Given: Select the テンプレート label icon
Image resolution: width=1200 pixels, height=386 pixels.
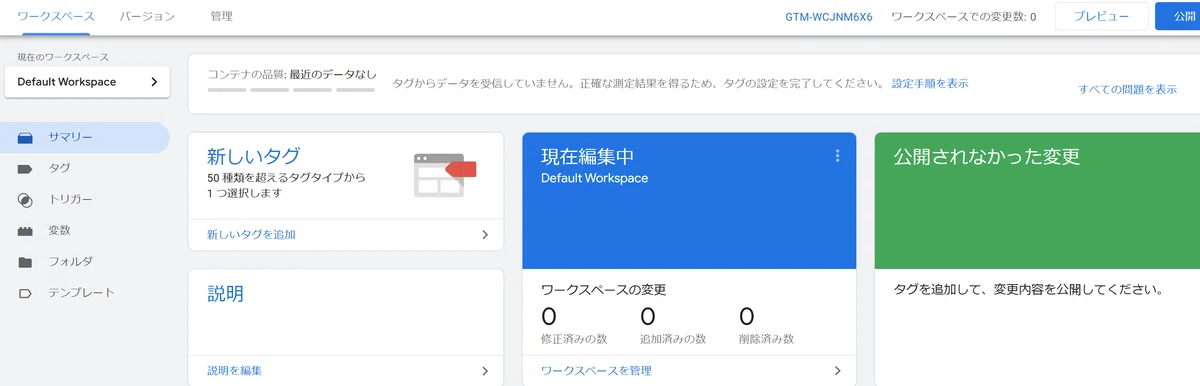Looking at the screenshot, I should click(x=26, y=293).
